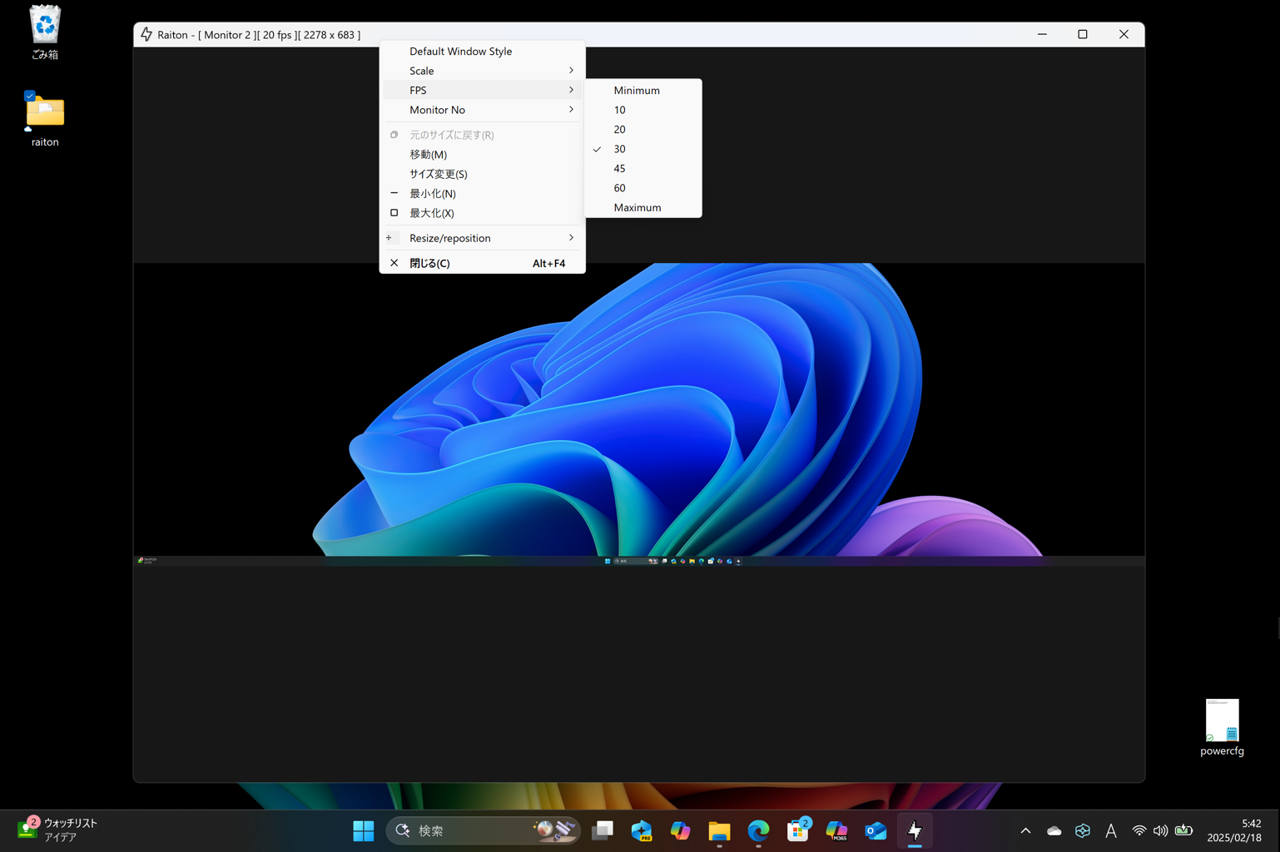Image resolution: width=1280 pixels, height=852 pixels.
Task: Maximize the Raiton window from the title bar
Action: click(1082, 35)
